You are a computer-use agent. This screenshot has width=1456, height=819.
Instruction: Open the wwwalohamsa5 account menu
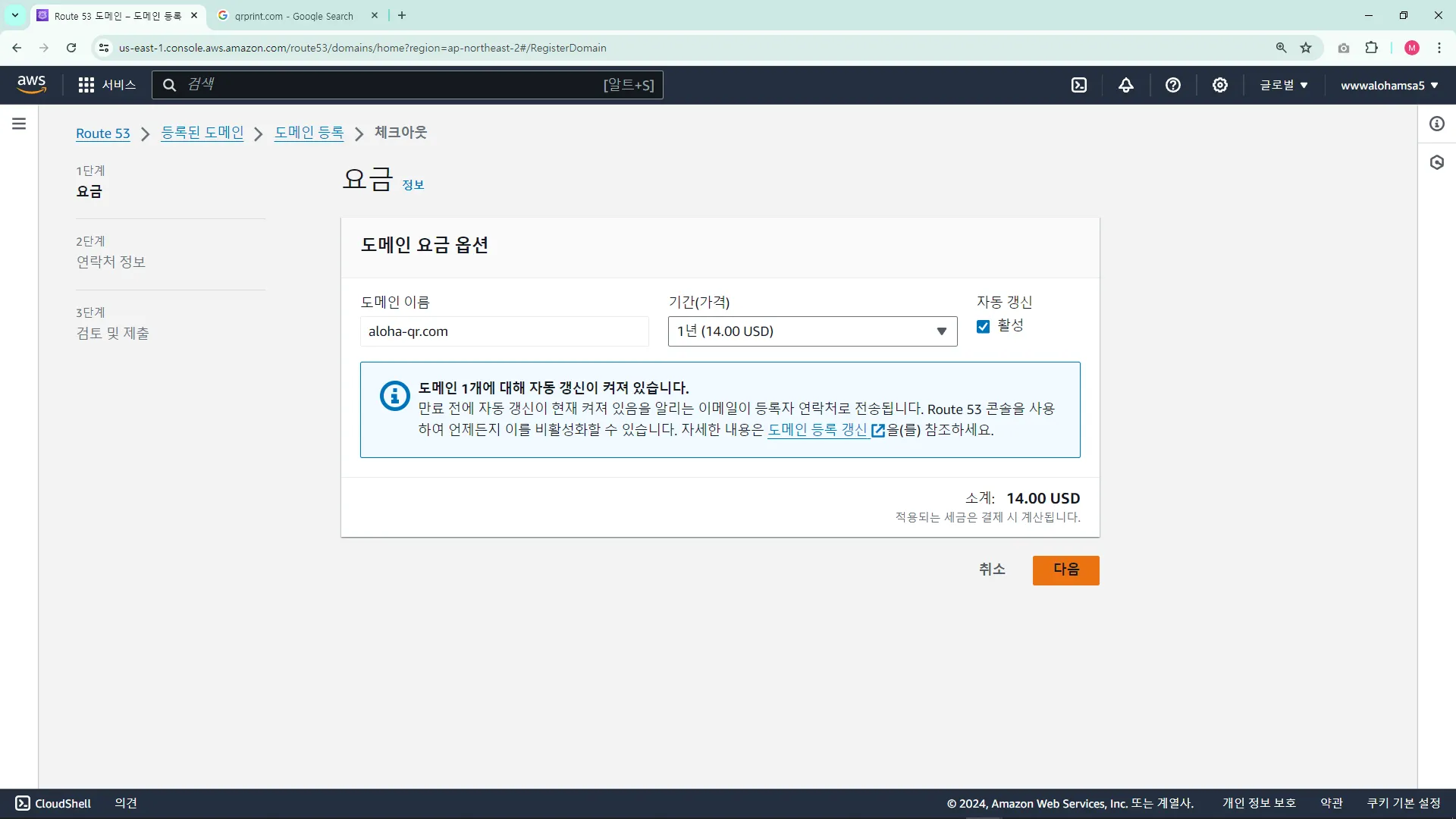click(1389, 85)
